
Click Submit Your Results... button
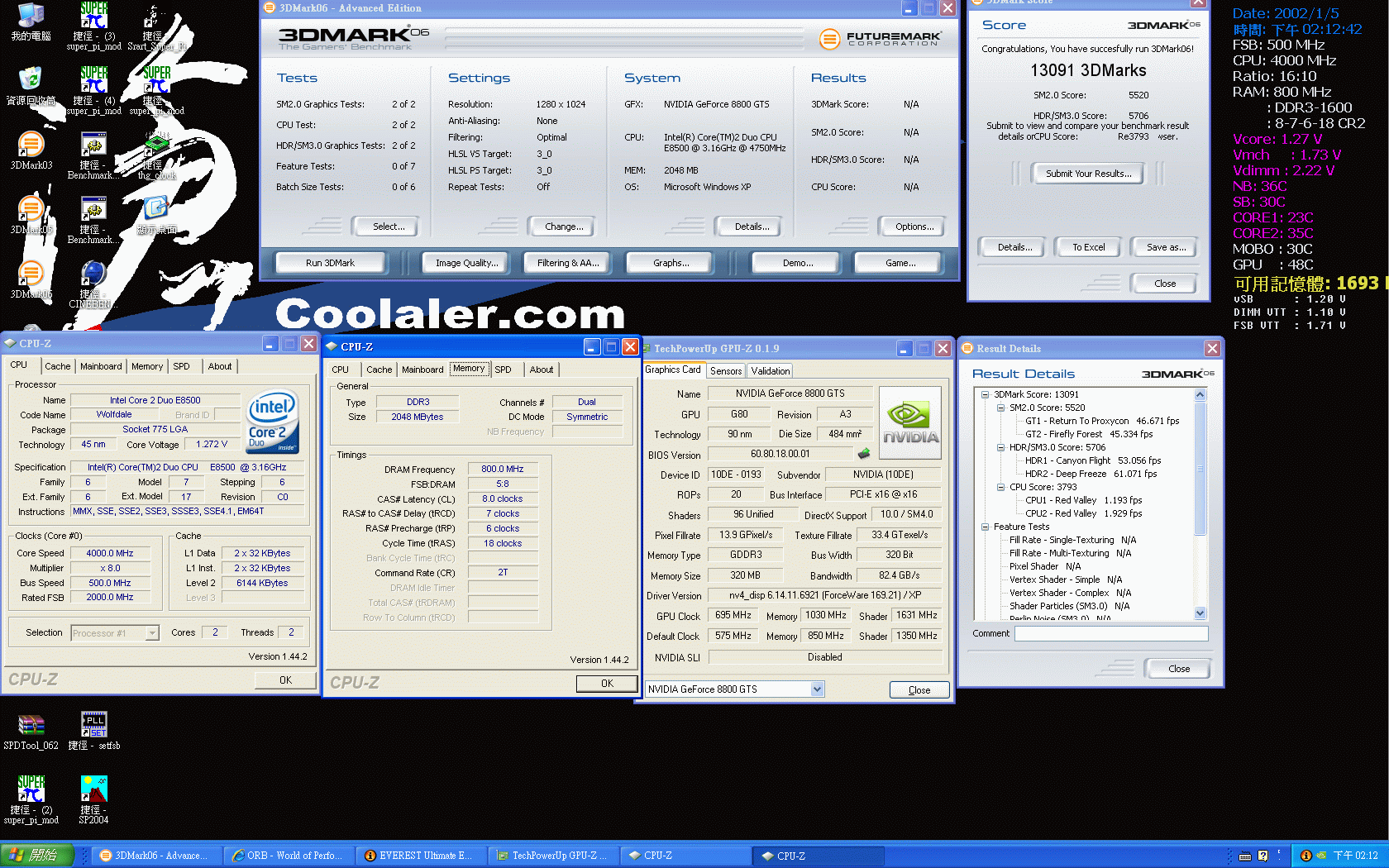[1088, 174]
